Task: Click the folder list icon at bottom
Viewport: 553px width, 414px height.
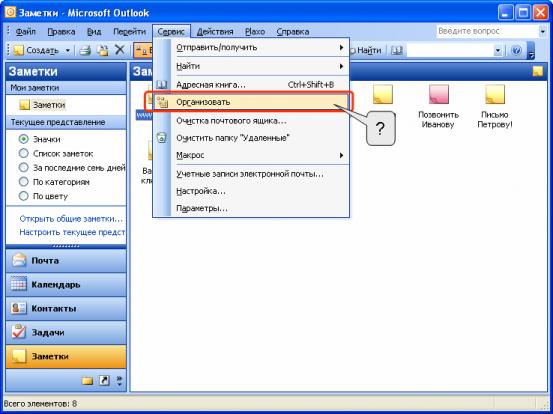Action: [x=87, y=380]
